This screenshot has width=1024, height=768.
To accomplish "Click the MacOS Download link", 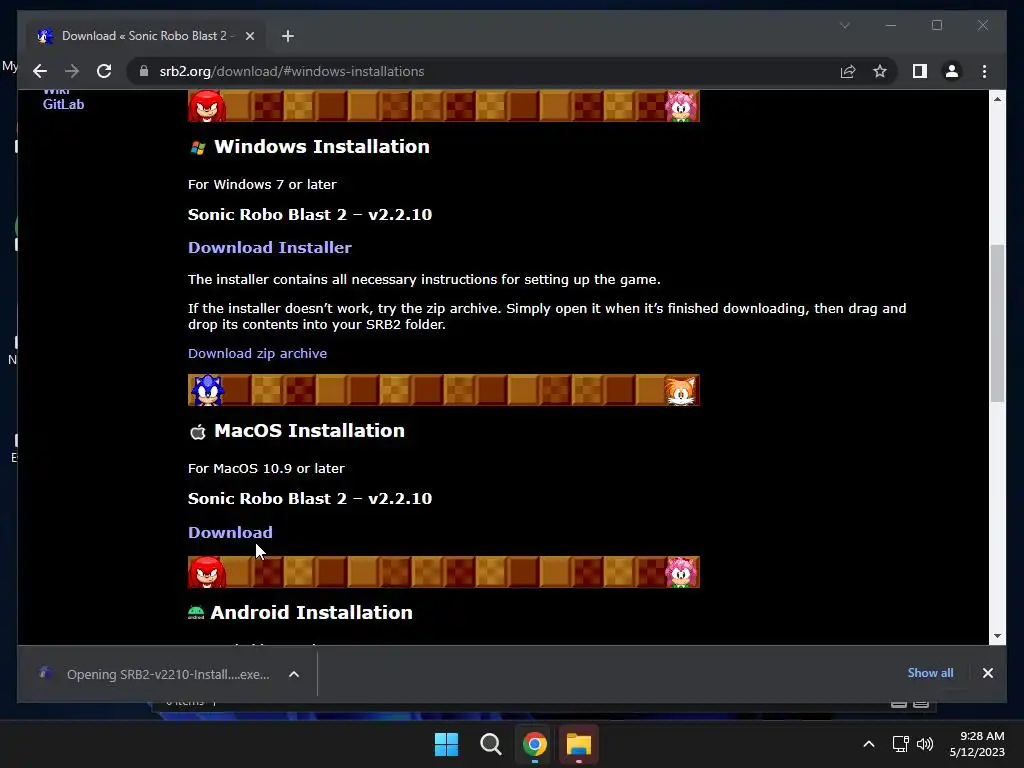I will click(x=231, y=532).
